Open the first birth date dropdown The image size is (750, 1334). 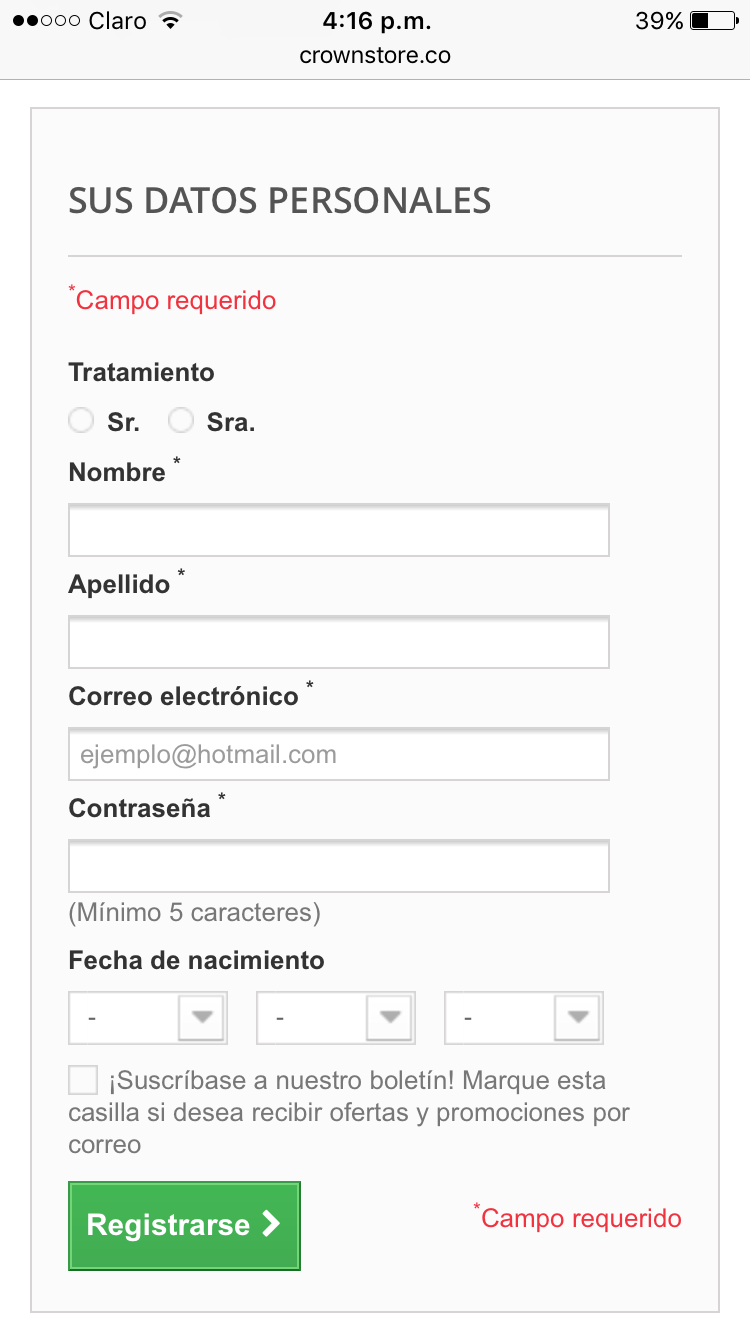[148, 1018]
